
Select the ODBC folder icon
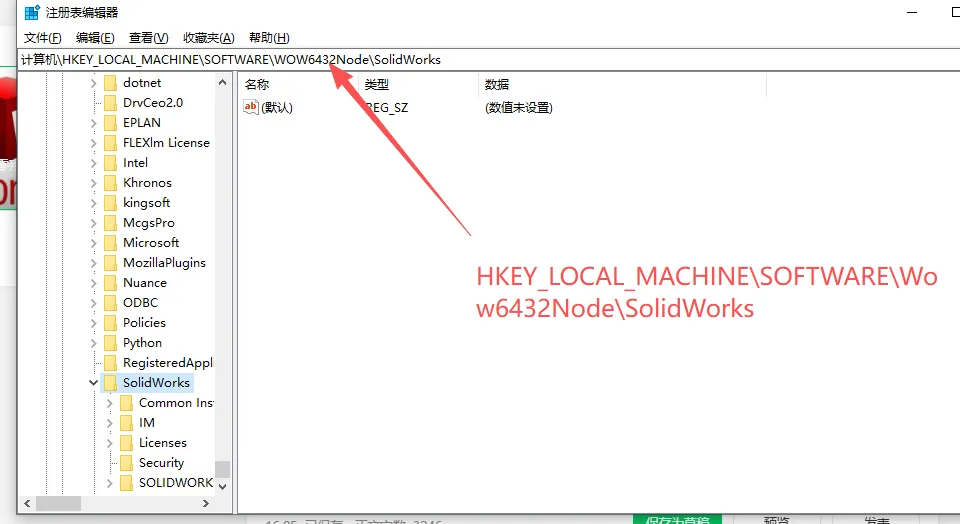coord(110,302)
